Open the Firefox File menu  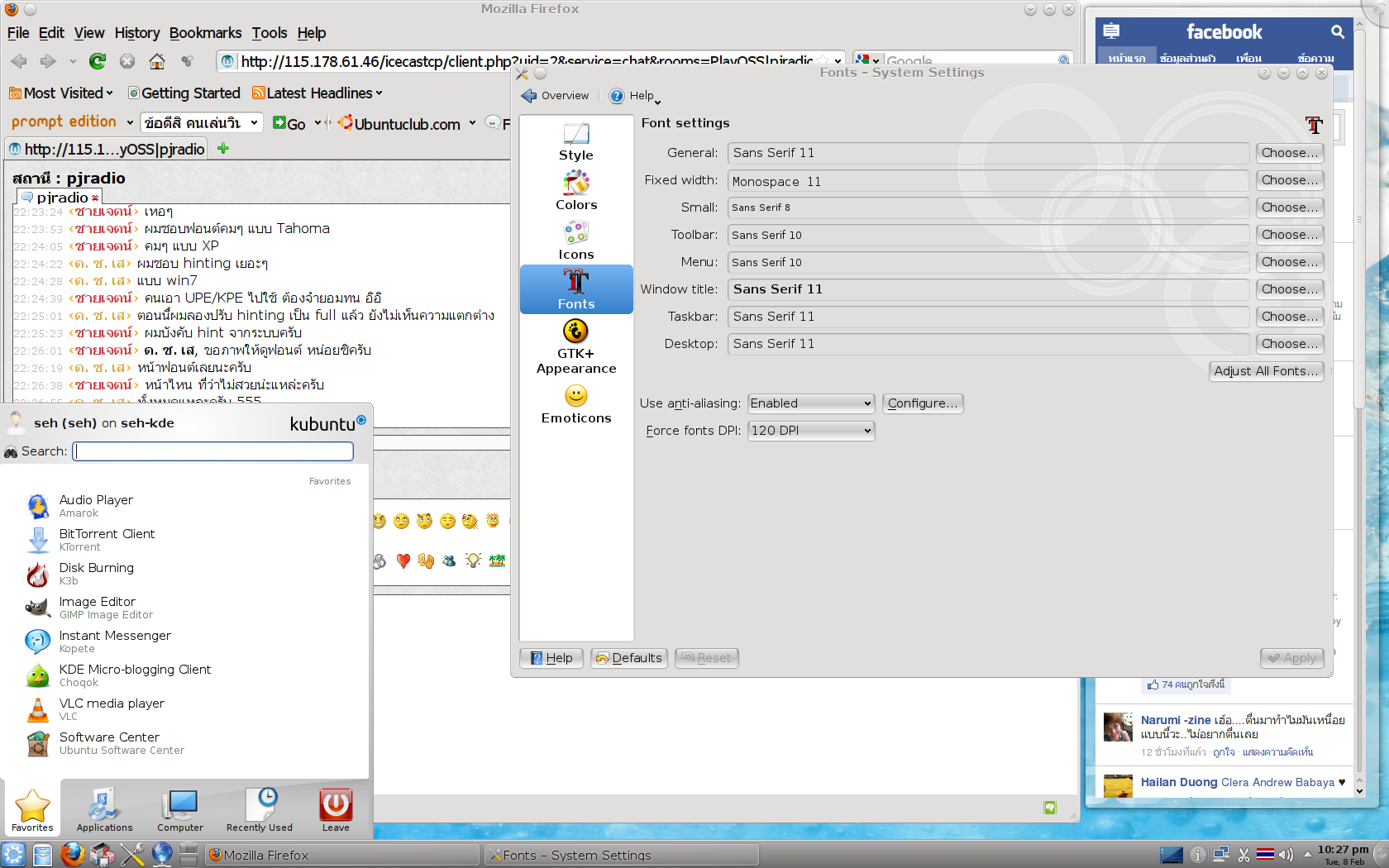coord(18,33)
